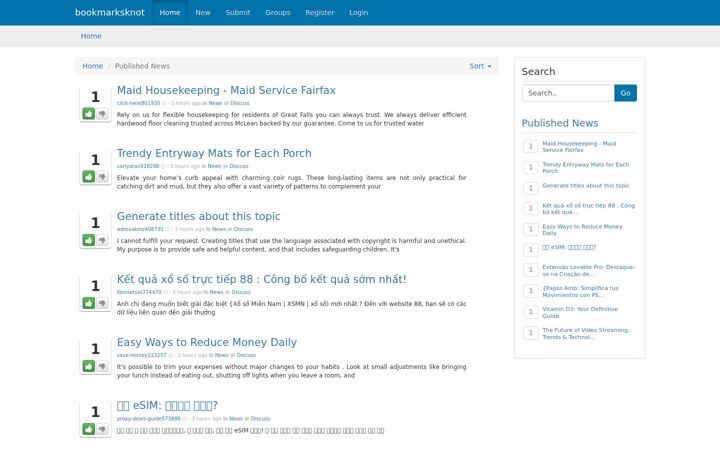Screen dimensions: 720x450
Task: Open author fannietsss774470 profile
Action: pos(139,292)
